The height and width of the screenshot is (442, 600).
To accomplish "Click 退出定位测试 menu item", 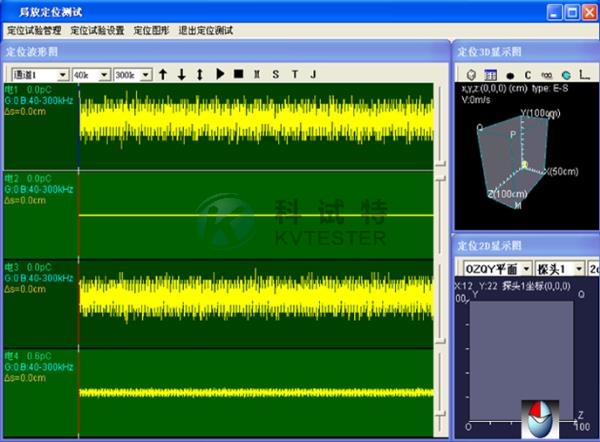I will (205, 30).
